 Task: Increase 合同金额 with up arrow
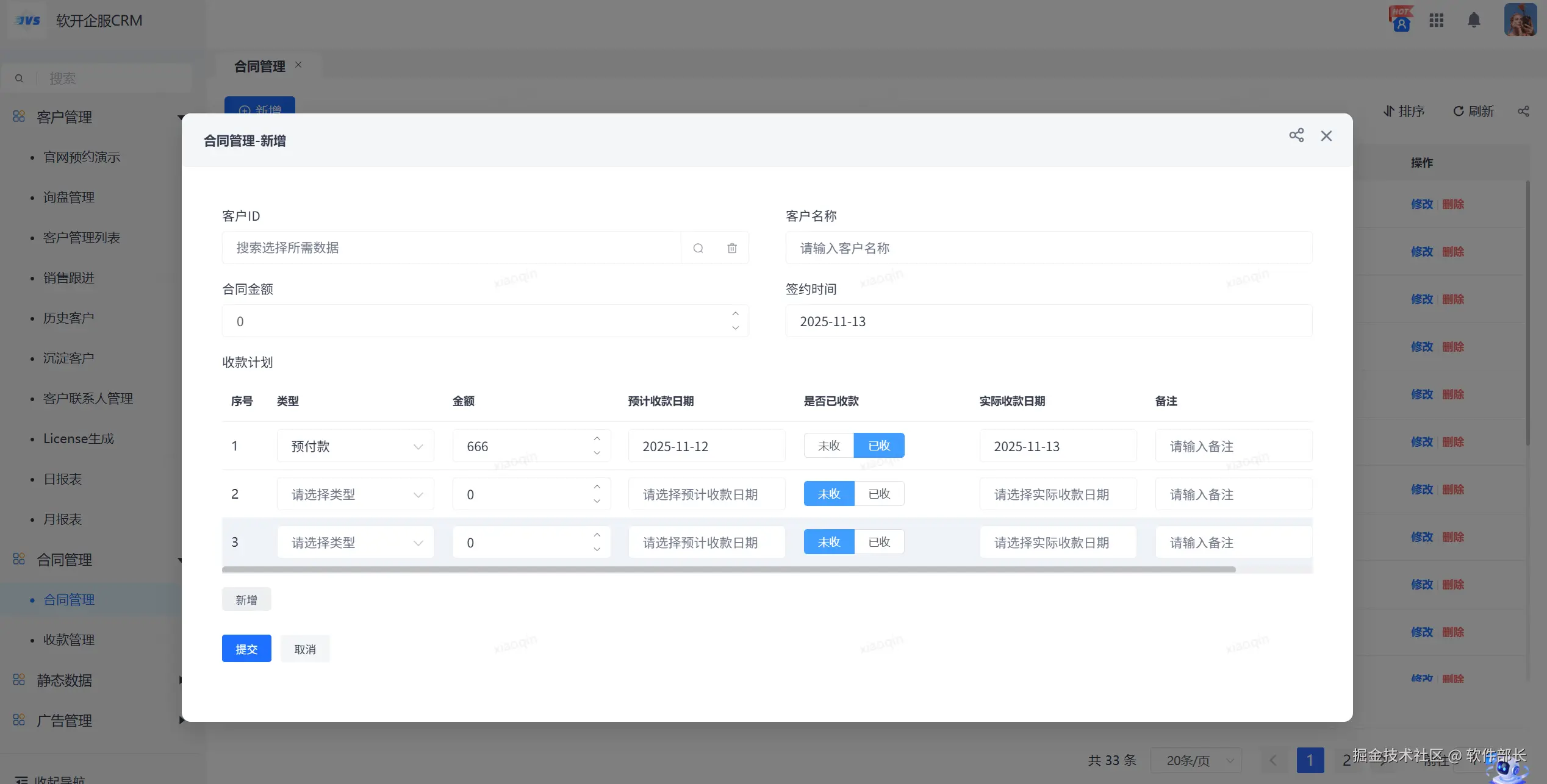point(735,313)
